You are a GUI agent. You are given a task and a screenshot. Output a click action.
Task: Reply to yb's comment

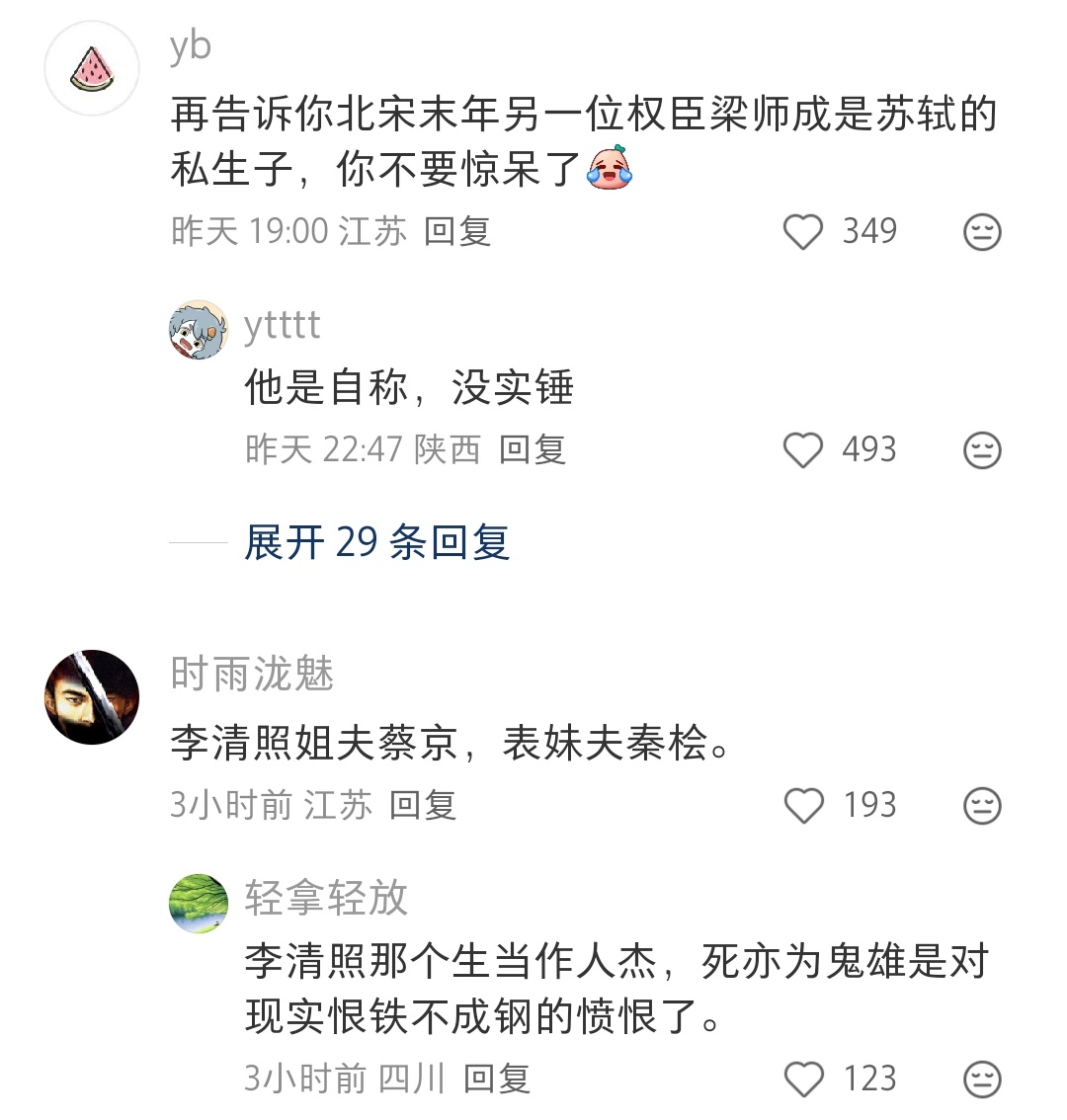click(x=456, y=231)
